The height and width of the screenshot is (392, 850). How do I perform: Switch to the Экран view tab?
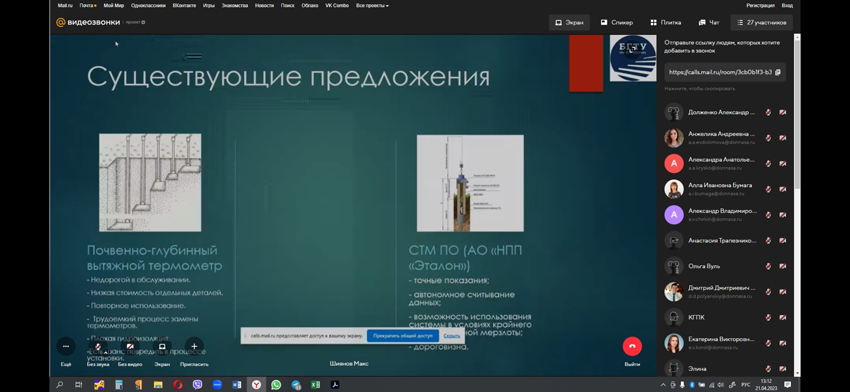pos(569,23)
